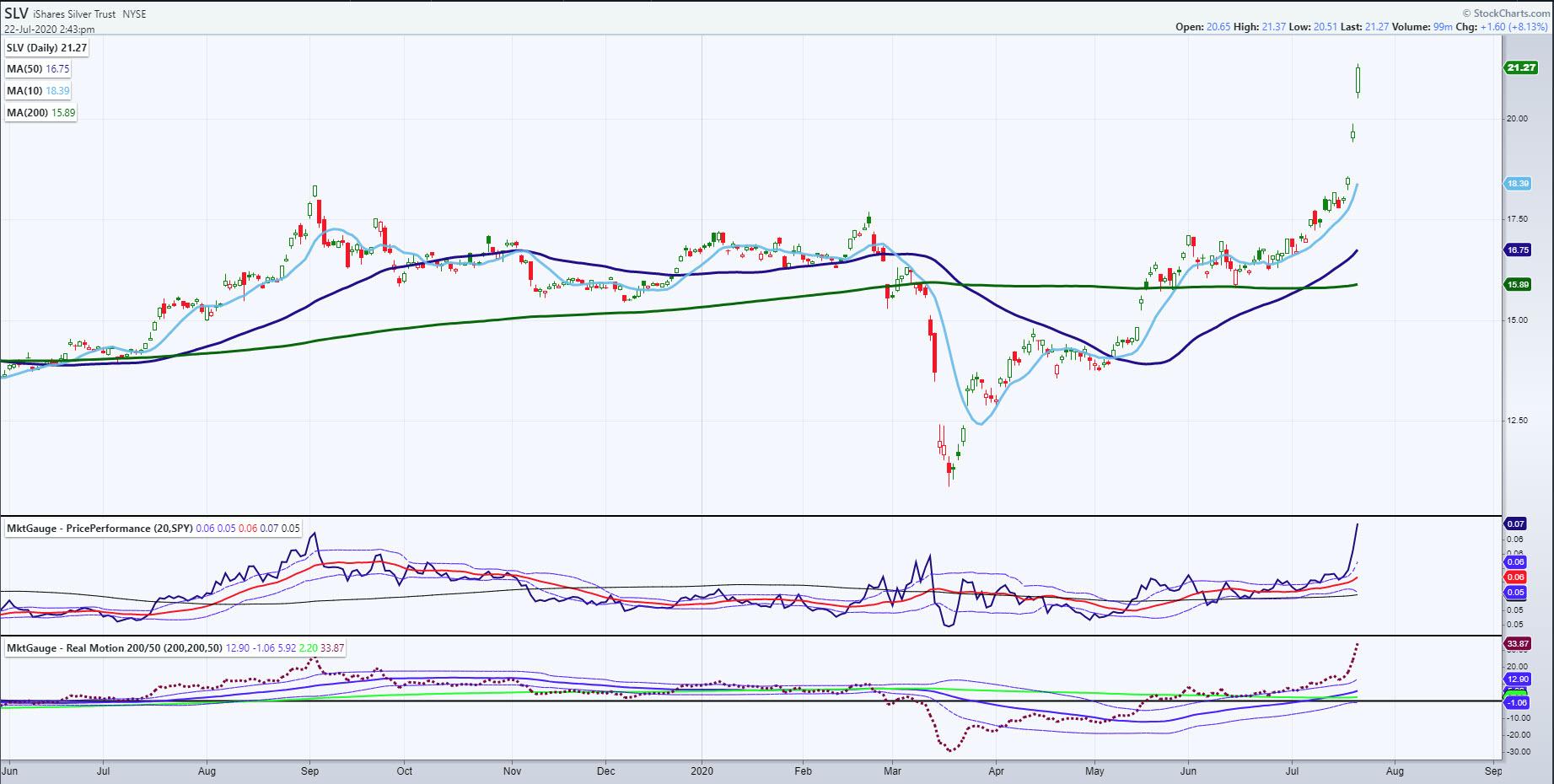Click the MktGauge PricePerformance indicator label
This screenshot has width=1554, height=784.
point(99,528)
